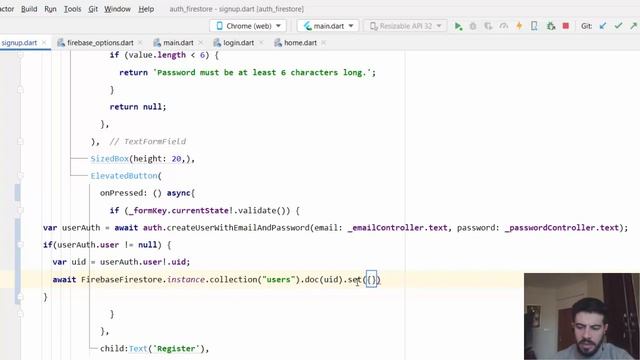
Task: Click _formKey in the validate line
Action: pos(146,211)
